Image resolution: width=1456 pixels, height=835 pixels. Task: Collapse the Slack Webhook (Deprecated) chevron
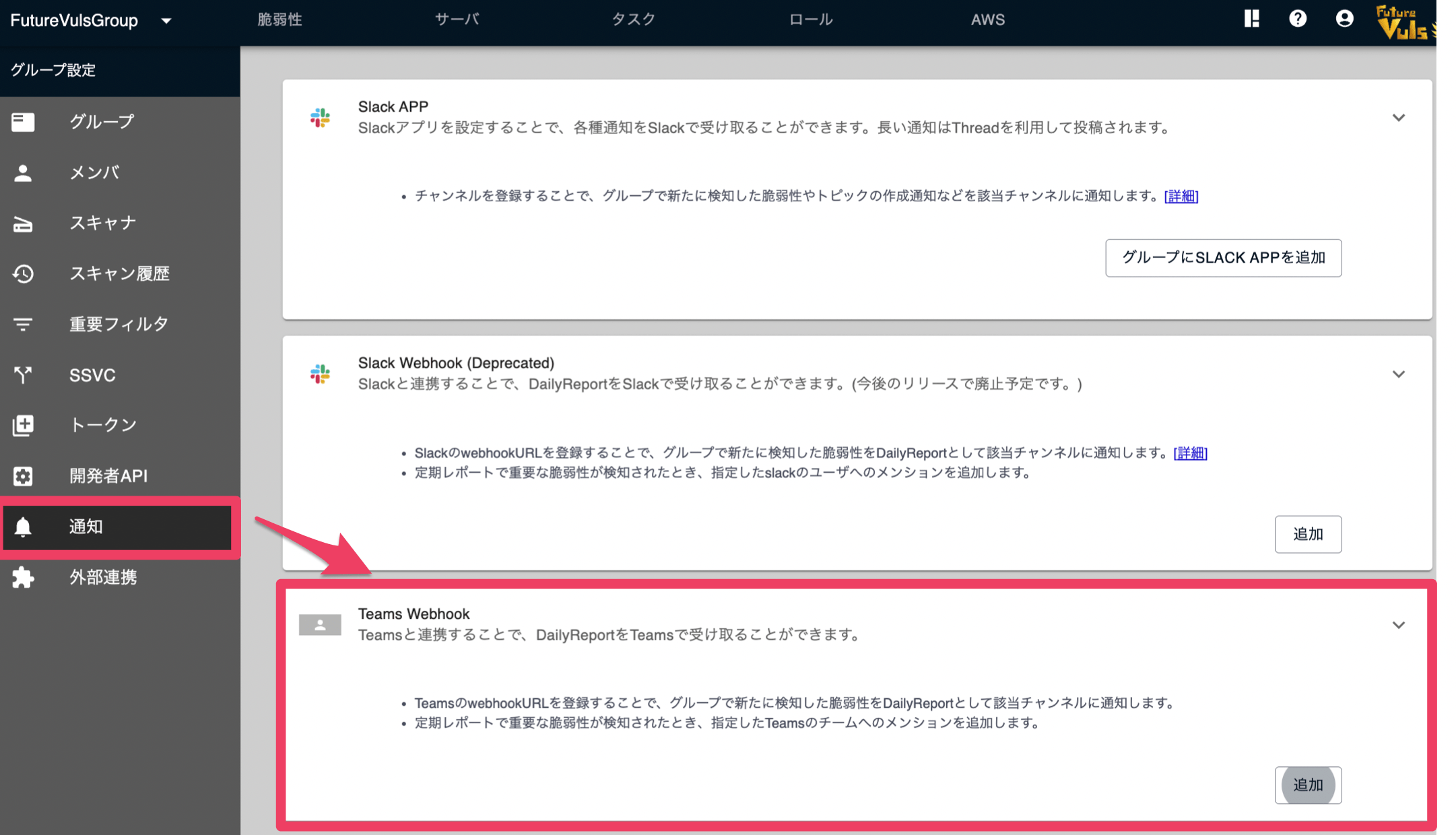pyautogui.click(x=1398, y=374)
